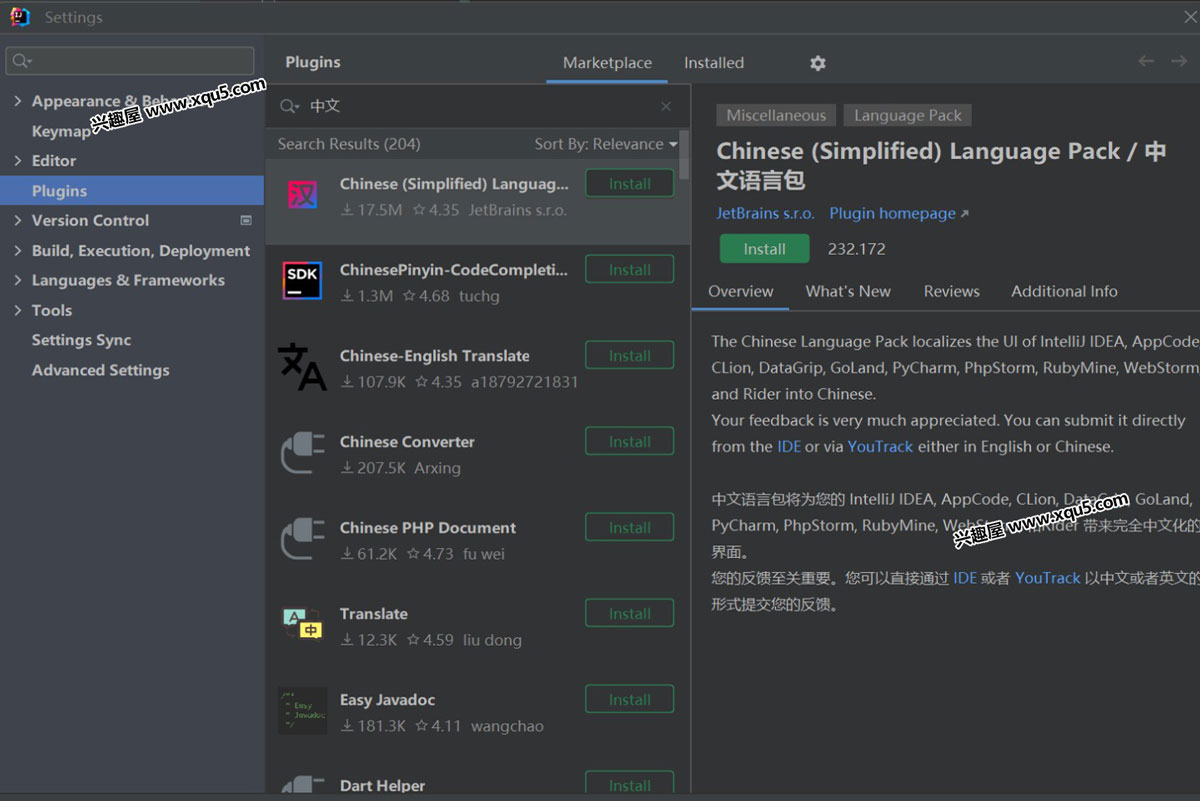Image resolution: width=1200 pixels, height=801 pixels.
Task: Click version number 232.172
Action: (857, 249)
